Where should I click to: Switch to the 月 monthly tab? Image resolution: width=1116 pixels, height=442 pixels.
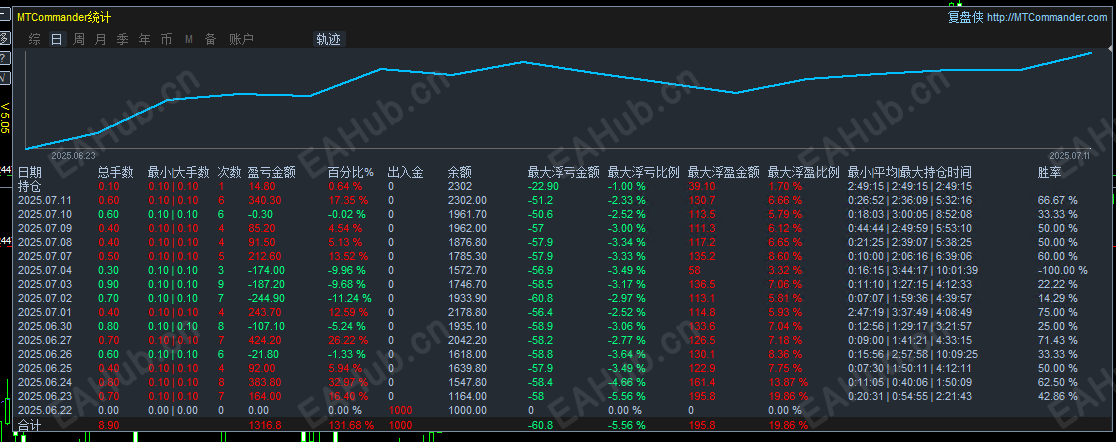pyautogui.click(x=100, y=40)
